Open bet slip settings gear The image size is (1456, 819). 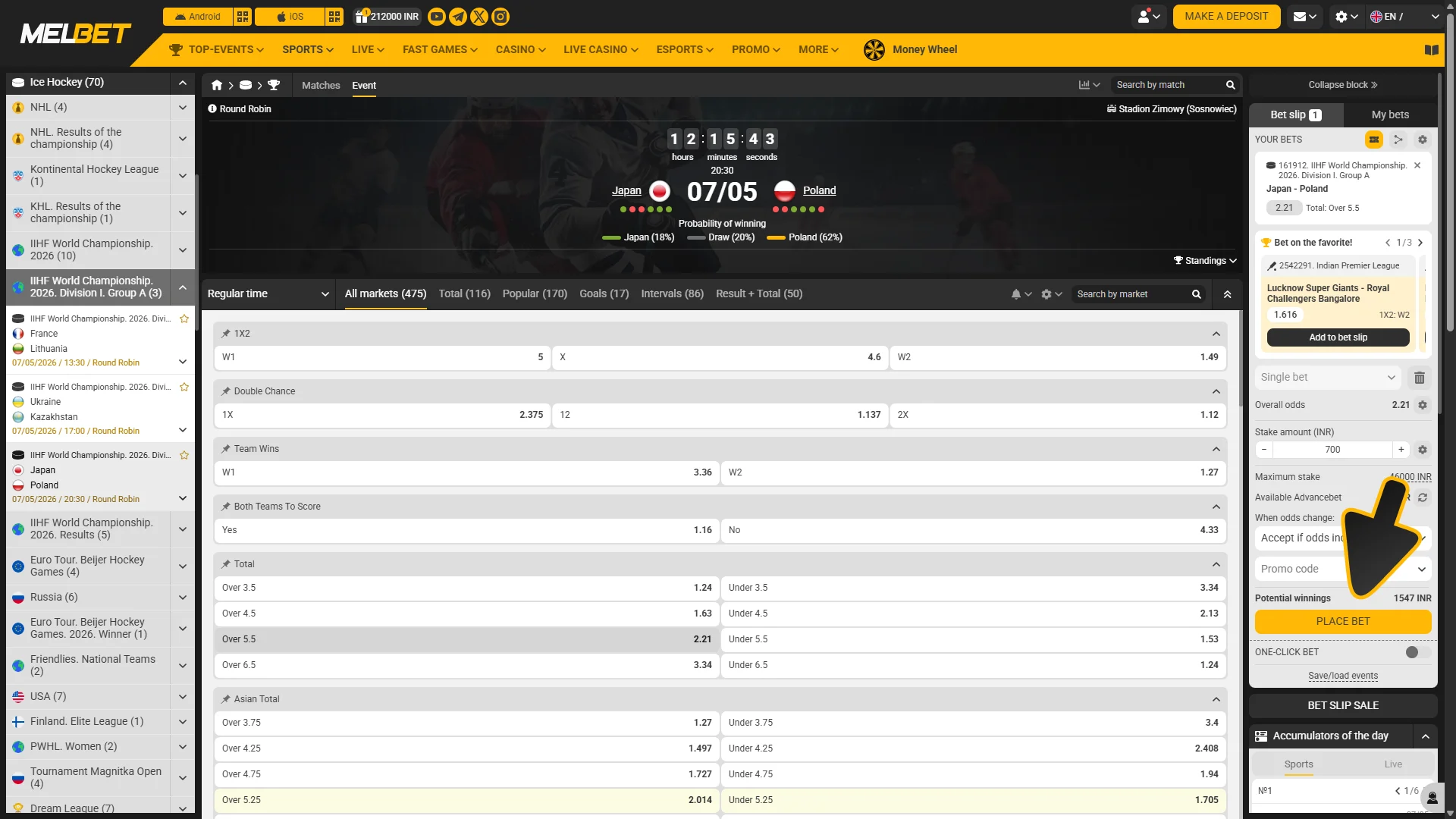click(x=1423, y=140)
